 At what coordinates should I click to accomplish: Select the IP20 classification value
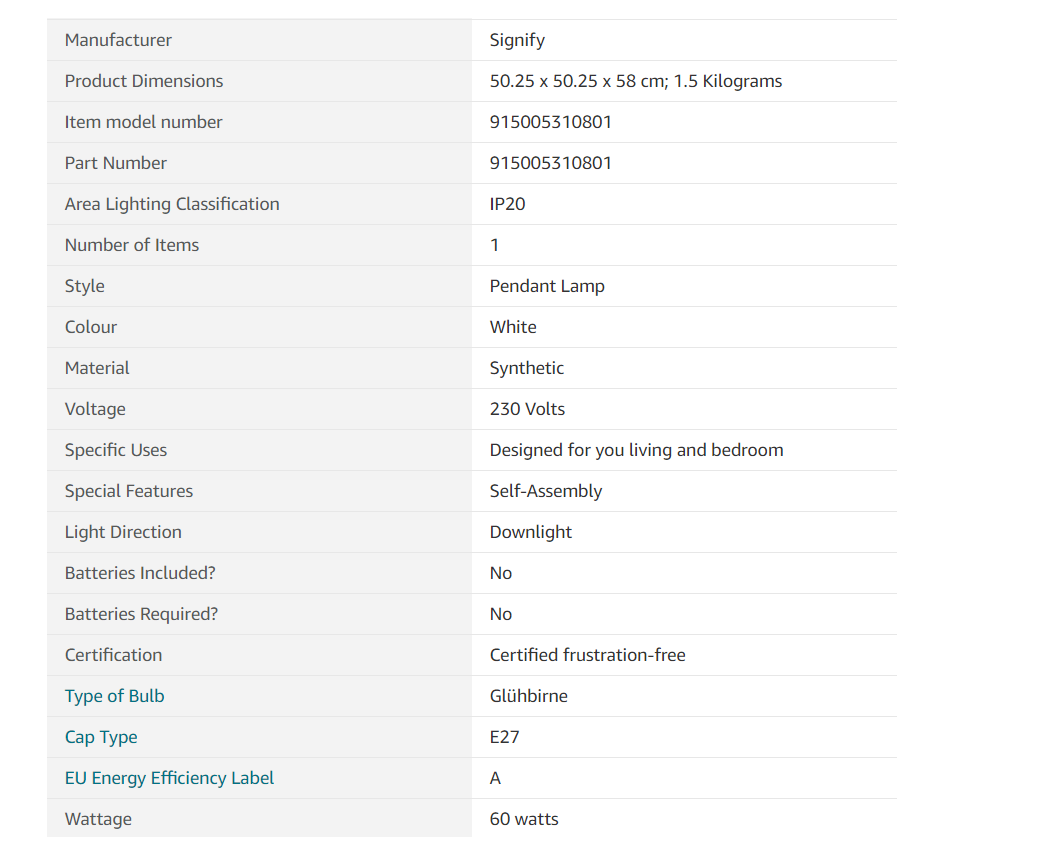(507, 204)
